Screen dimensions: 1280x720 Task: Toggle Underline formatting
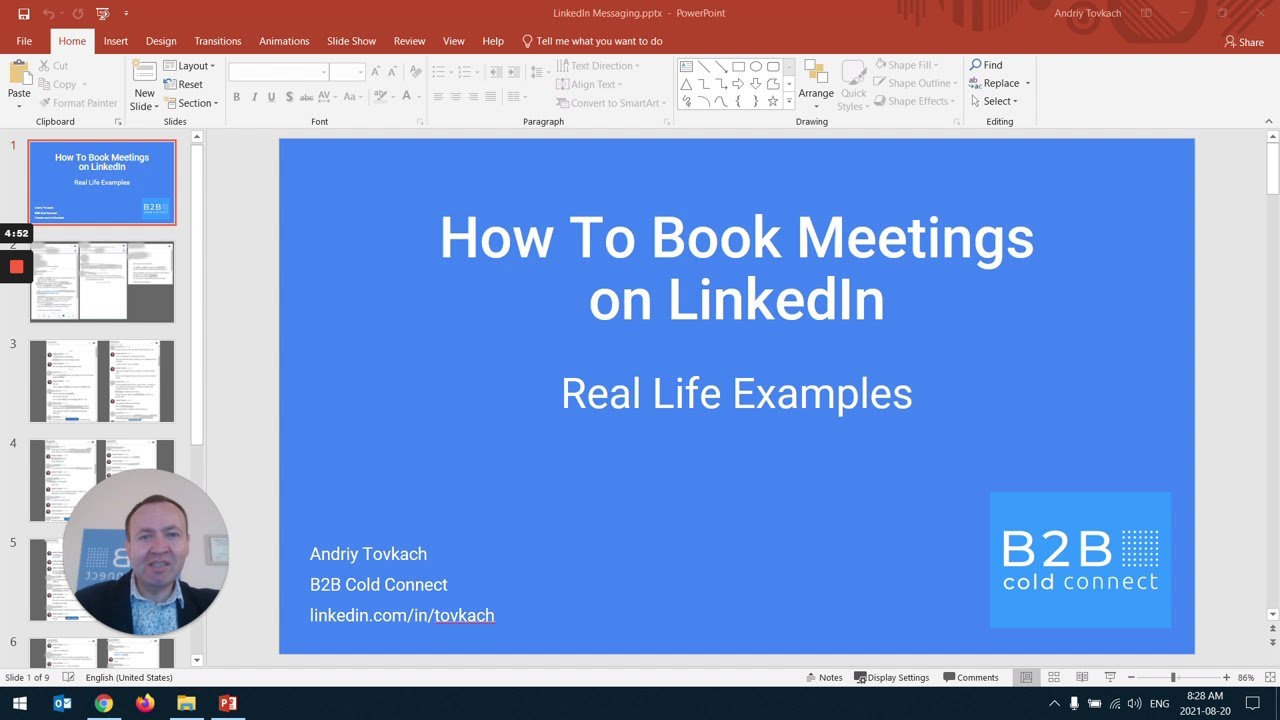pos(271,97)
